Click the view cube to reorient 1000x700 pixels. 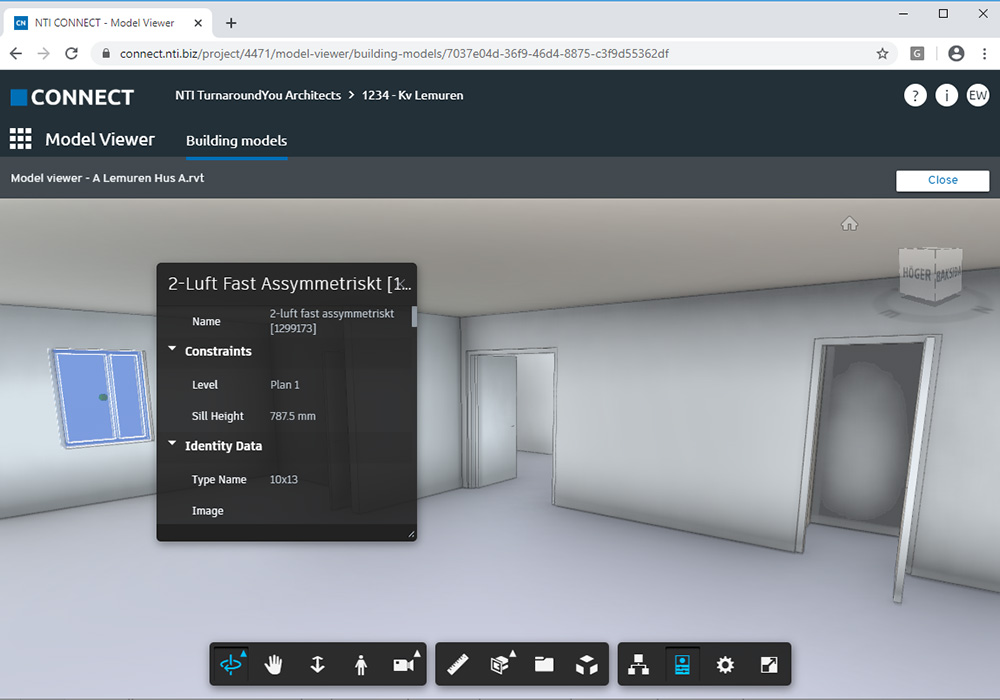click(930, 275)
